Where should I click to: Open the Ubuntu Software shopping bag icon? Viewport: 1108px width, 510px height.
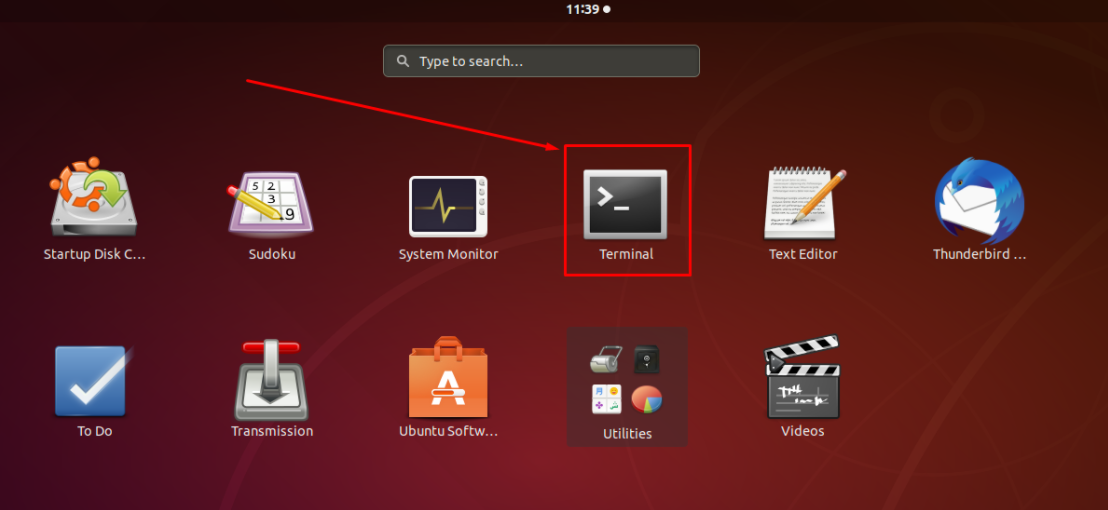click(x=448, y=381)
